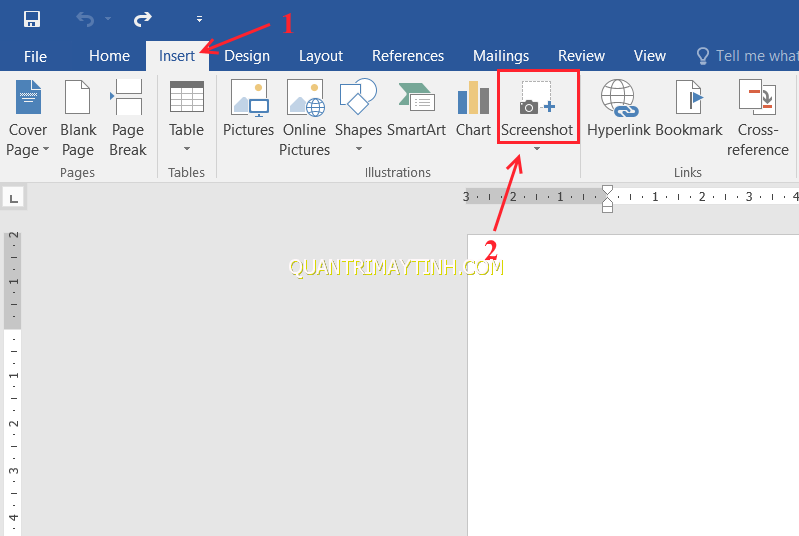Insert a Bookmark

coord(689,108)
